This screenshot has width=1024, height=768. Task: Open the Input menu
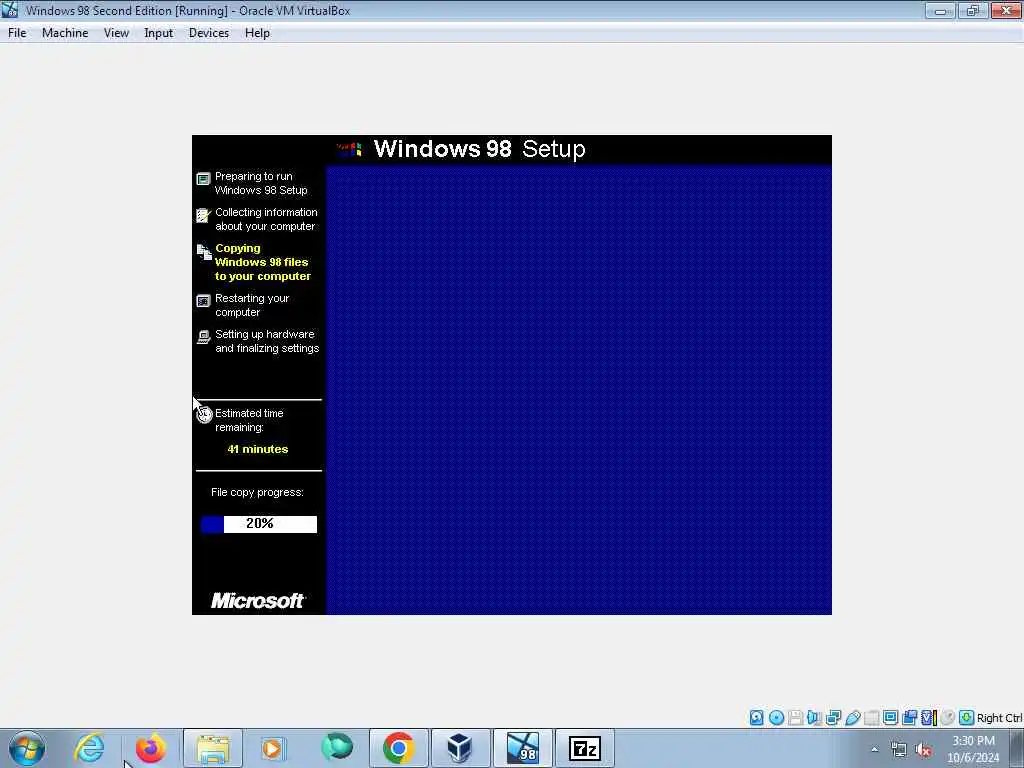[x=158, y=33]
